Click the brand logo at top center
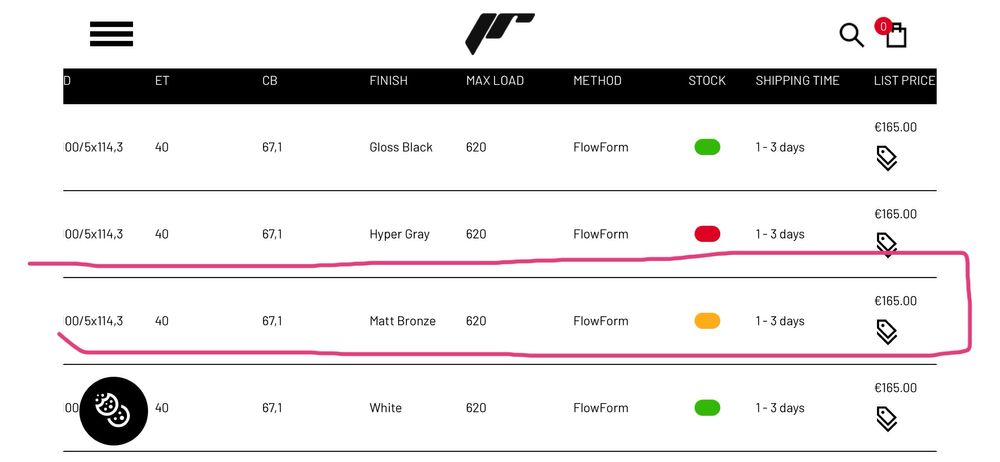The image size is (1000, 462). [x=499, y=33]
